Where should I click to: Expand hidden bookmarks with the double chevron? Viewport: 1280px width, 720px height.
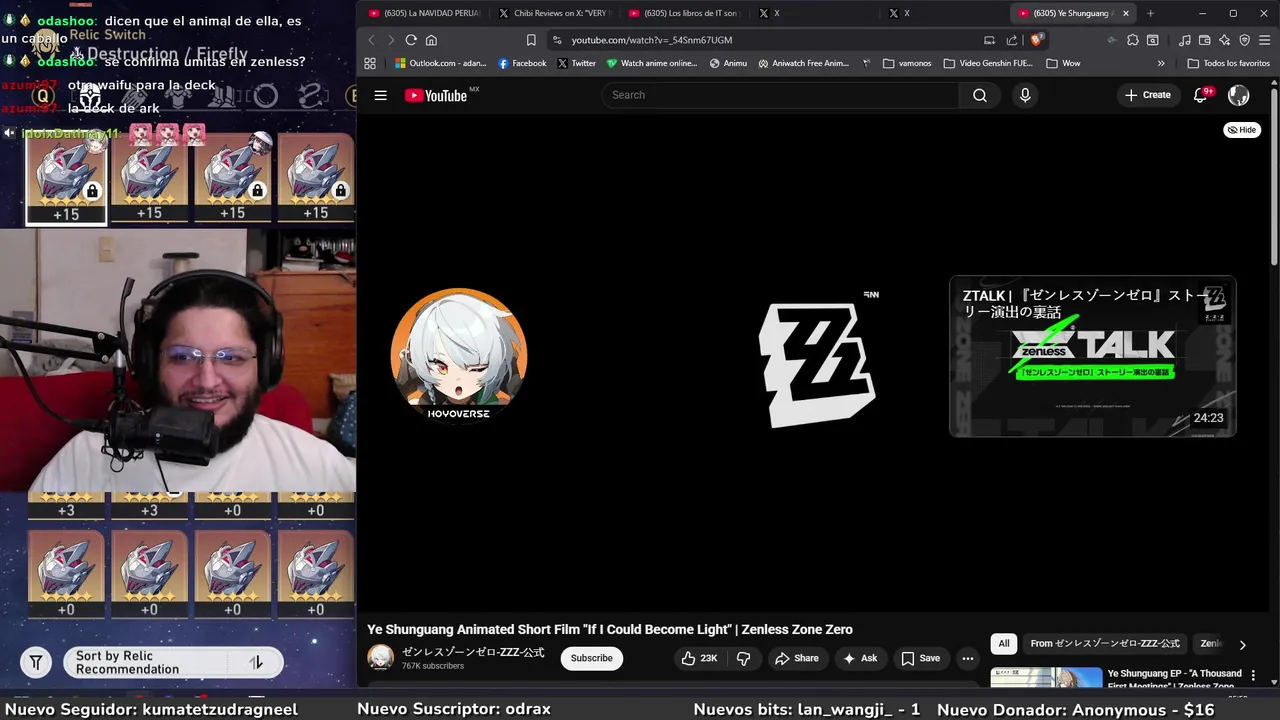tap(1161, 63)
